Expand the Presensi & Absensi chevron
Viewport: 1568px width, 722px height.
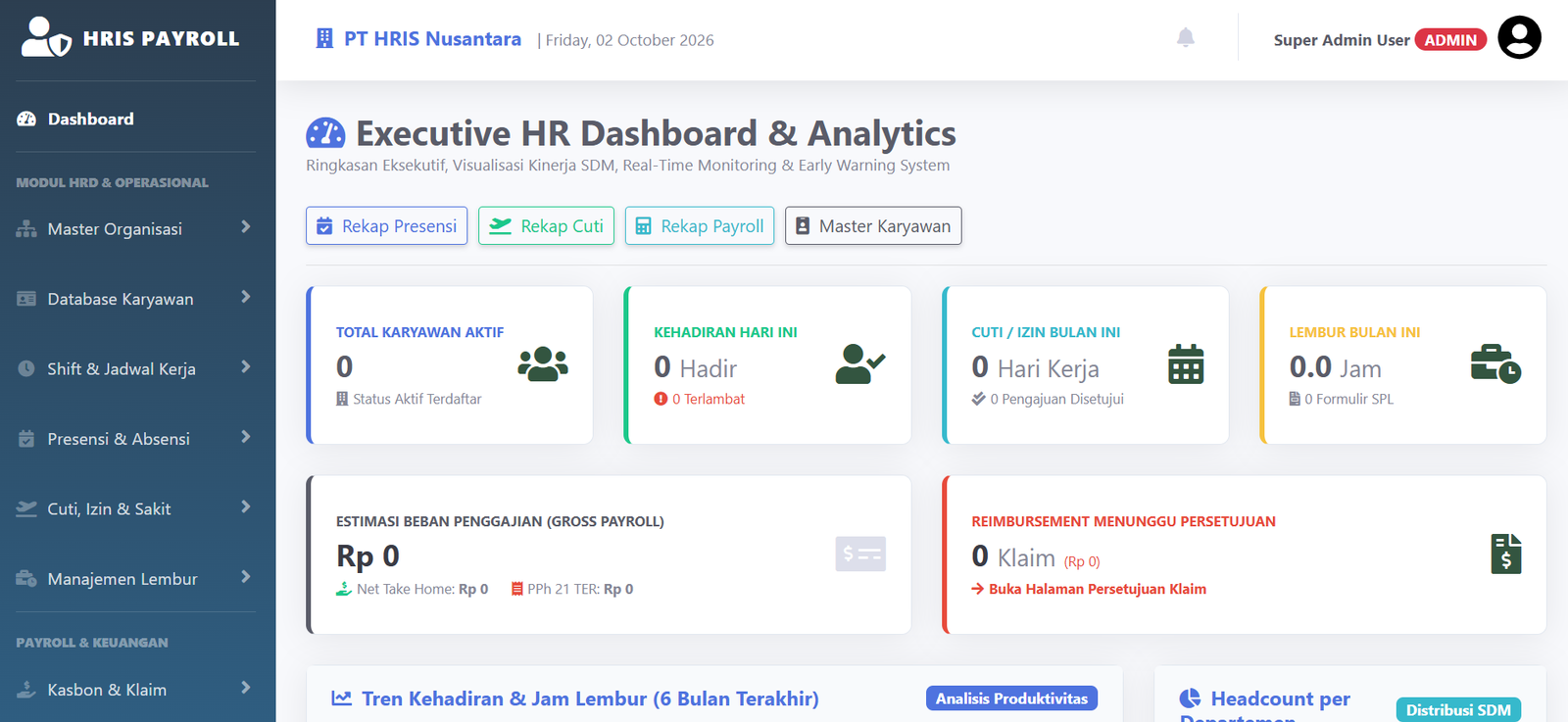coord(246,437)
